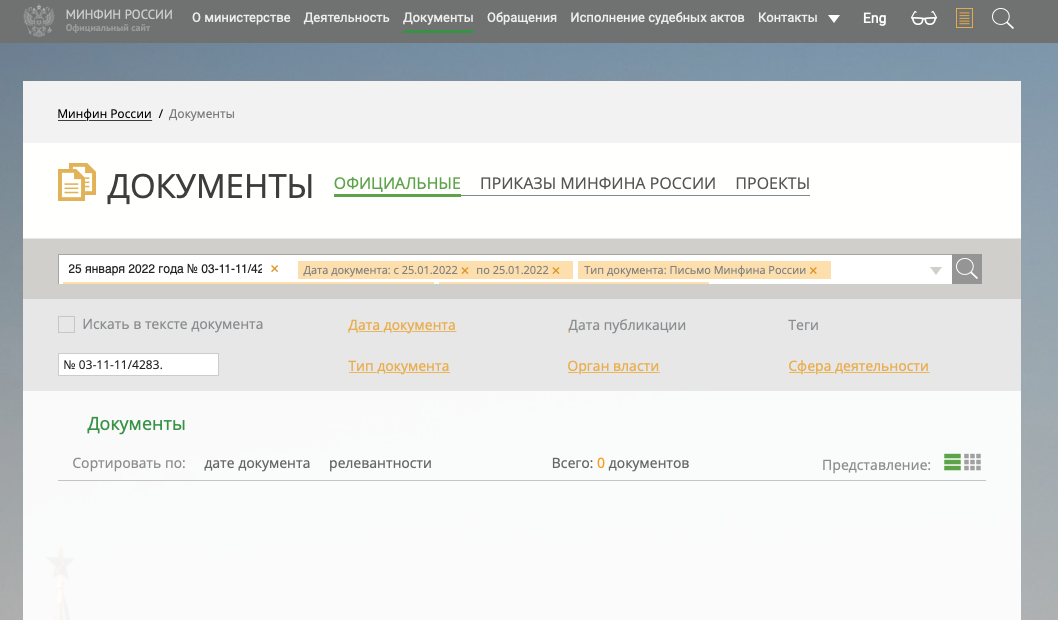Open 'Орган власти' filter
Image resolution: width=1058 pixels, height=620 pixels.
tap(613, 366)
